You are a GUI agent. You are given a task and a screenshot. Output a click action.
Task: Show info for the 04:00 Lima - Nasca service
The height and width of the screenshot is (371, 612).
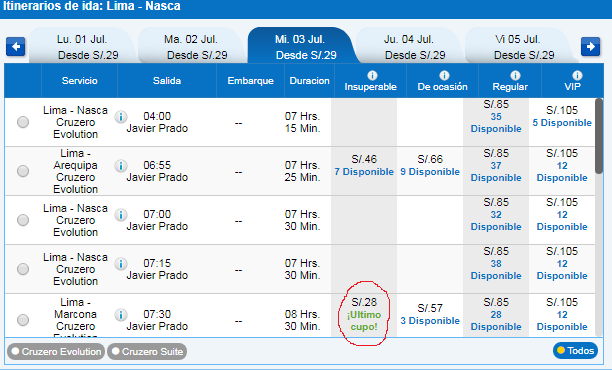point(121,117)
